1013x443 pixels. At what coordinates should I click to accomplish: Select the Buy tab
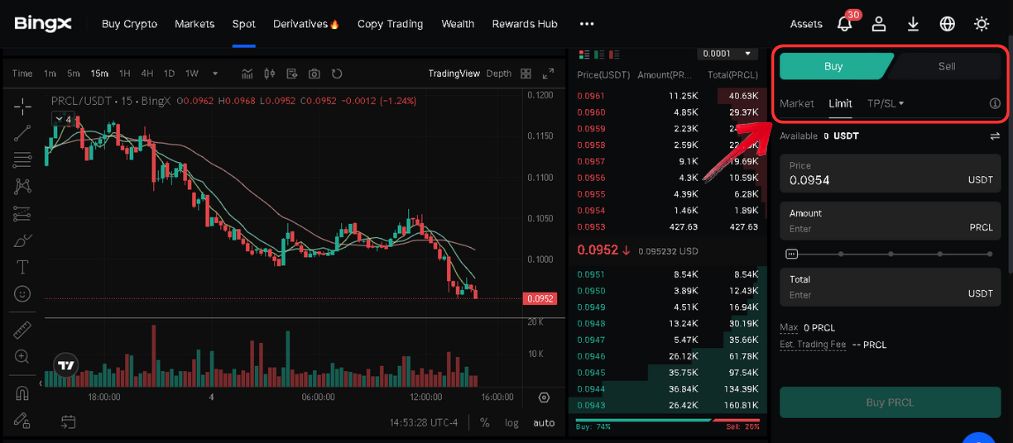click(x=833, y=66)
